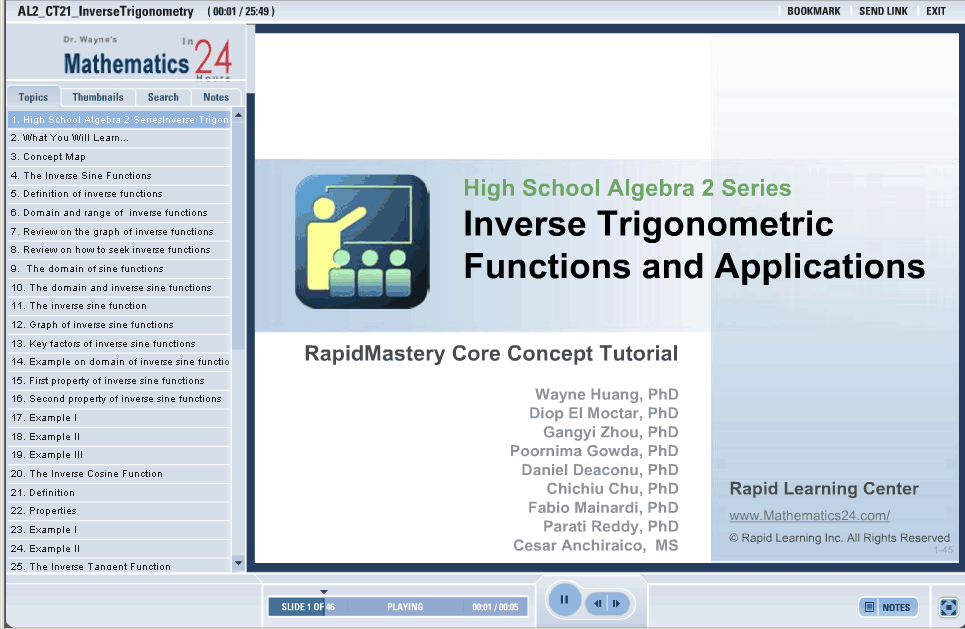Switch to the Notes tab
The height and width of the screenshot is (629, 965).
coord(216,97)
